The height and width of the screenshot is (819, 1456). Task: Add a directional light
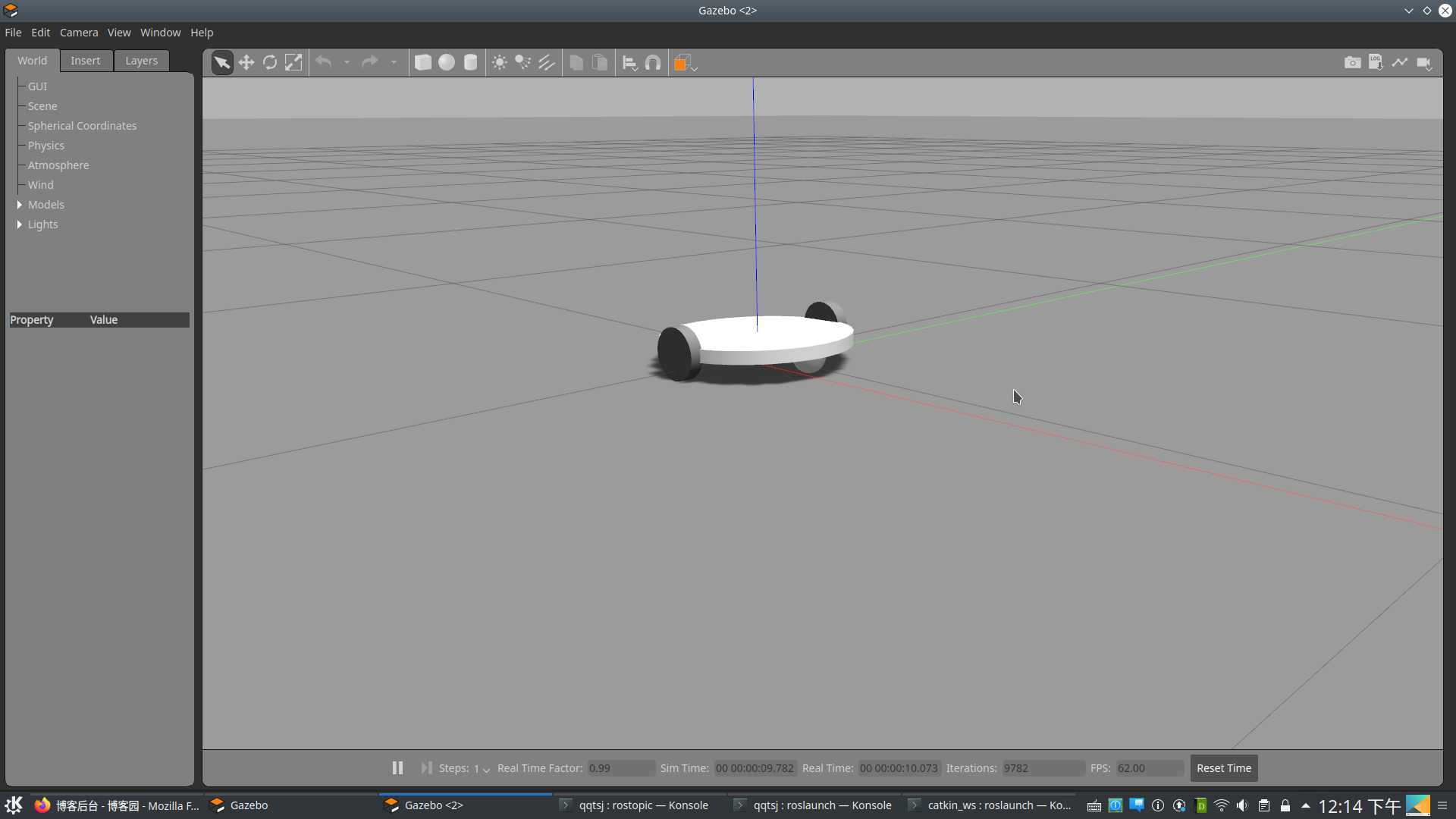click(x=547, y=63)
